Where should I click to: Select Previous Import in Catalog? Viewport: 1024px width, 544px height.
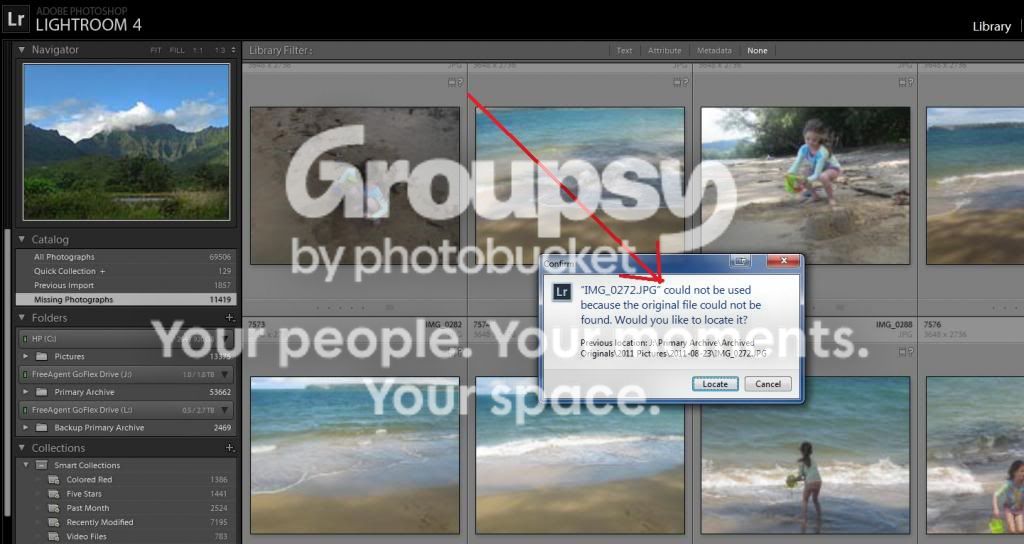pos(64,285)
